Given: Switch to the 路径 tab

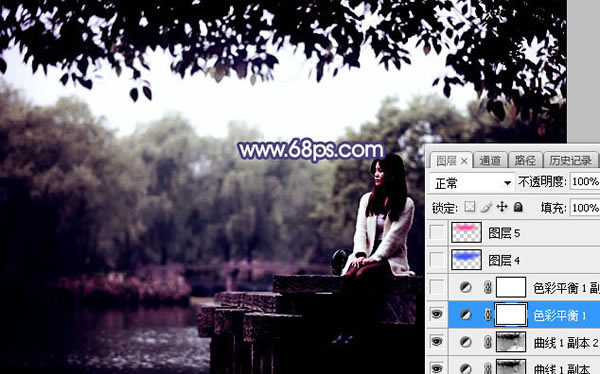Looking at the screenshot, I should [525, 160].
